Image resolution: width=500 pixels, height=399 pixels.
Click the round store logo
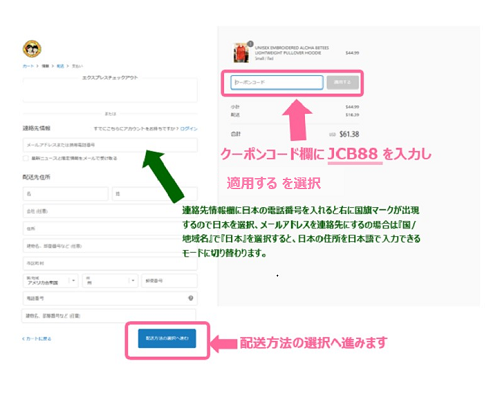32,49
